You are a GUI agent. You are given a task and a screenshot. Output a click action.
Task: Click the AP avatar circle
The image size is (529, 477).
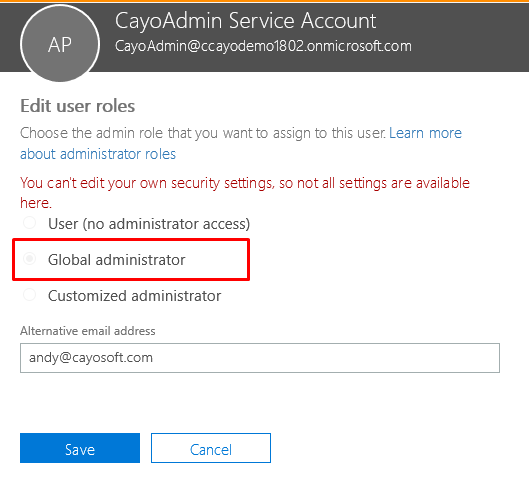point(60,44)
